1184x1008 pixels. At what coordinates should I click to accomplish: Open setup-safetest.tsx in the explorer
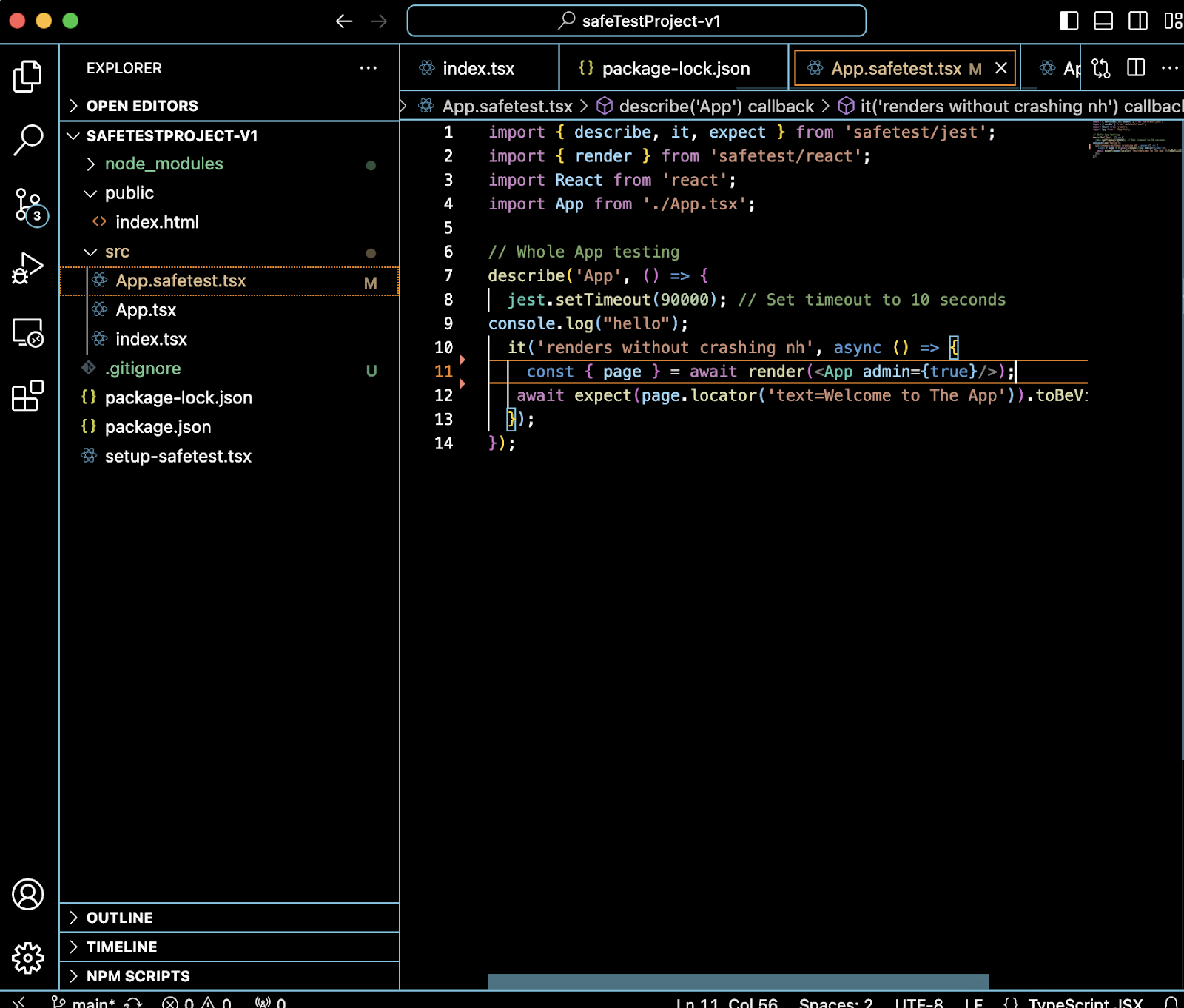point(229,457)
